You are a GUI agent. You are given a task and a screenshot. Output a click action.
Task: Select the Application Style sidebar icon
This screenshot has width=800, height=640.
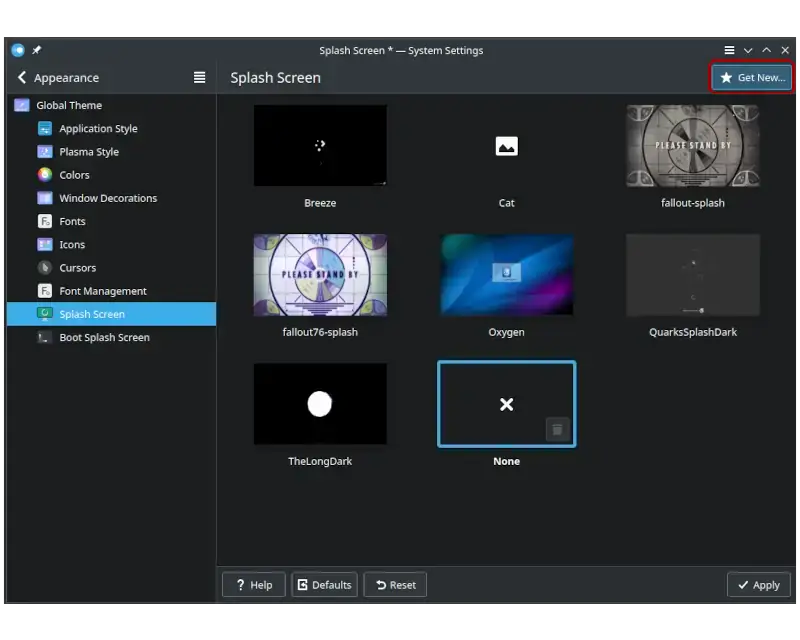point(45,129)
